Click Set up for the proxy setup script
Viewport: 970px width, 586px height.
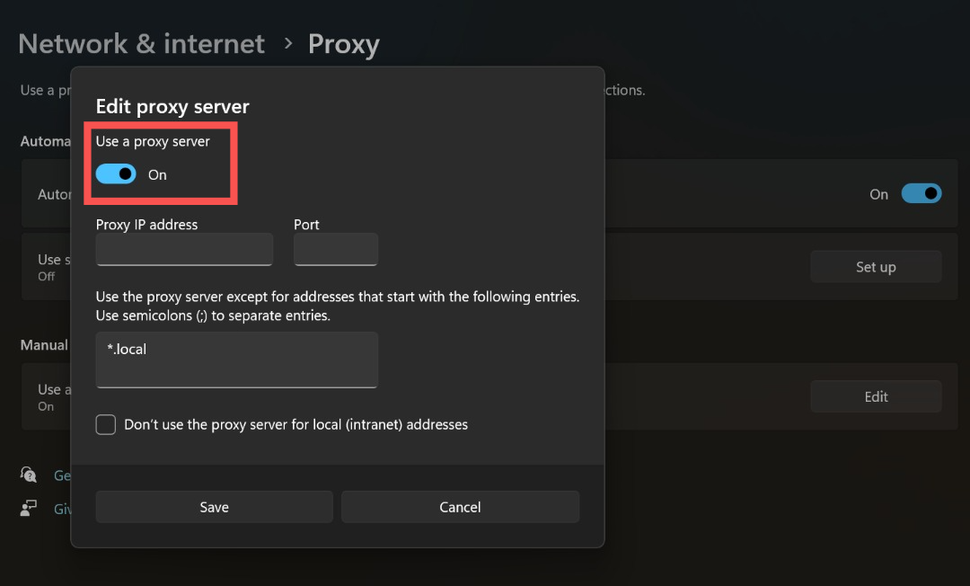pos(875,266)
